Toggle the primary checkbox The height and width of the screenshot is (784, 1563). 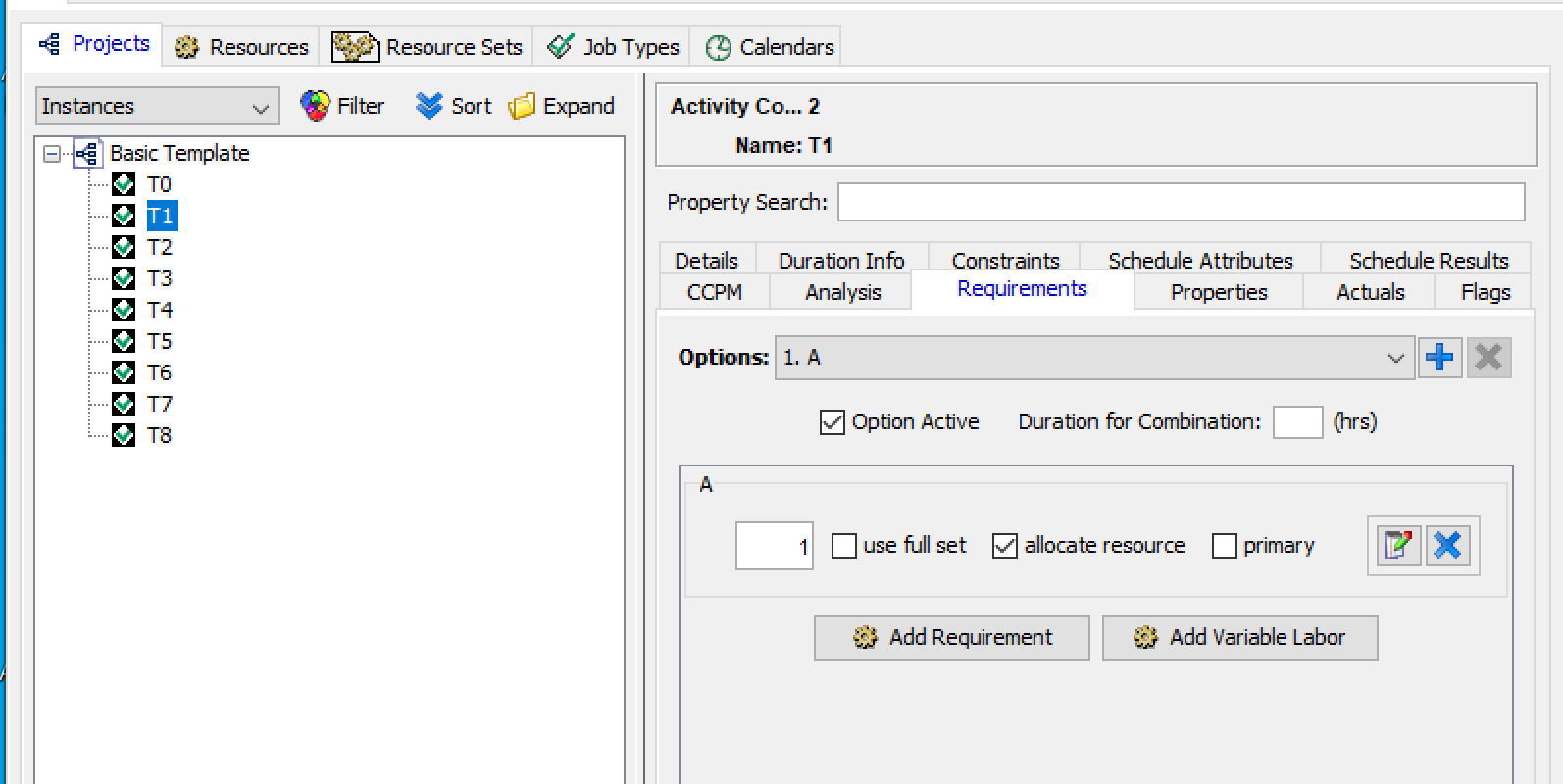pos(1224,546)
